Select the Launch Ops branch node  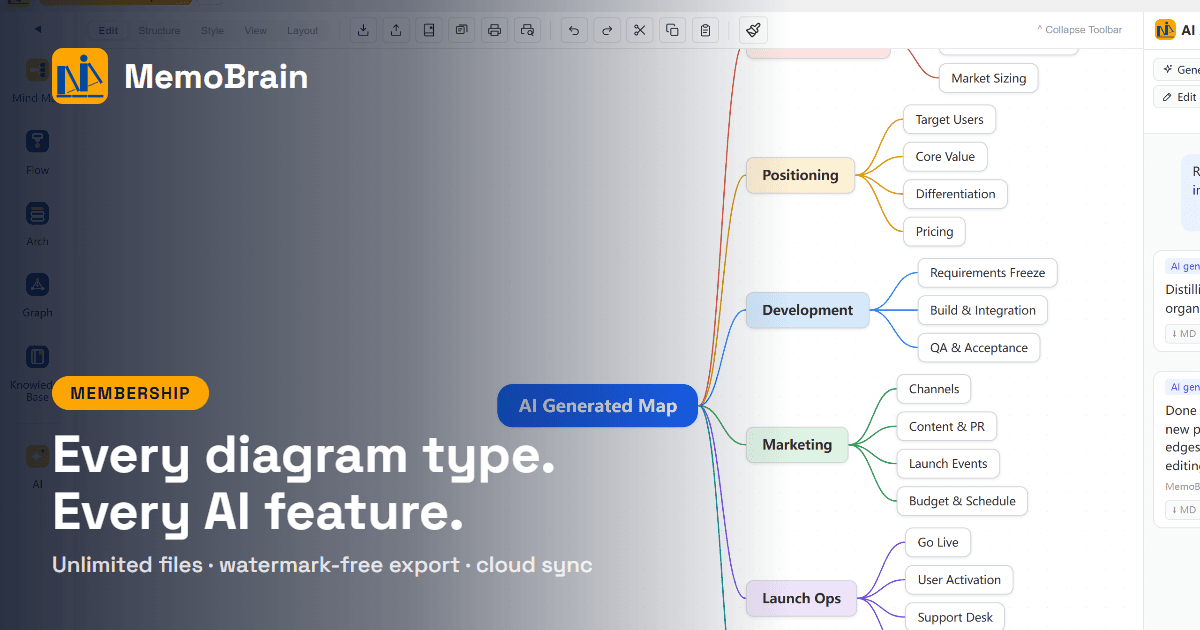tap(801, 598)
